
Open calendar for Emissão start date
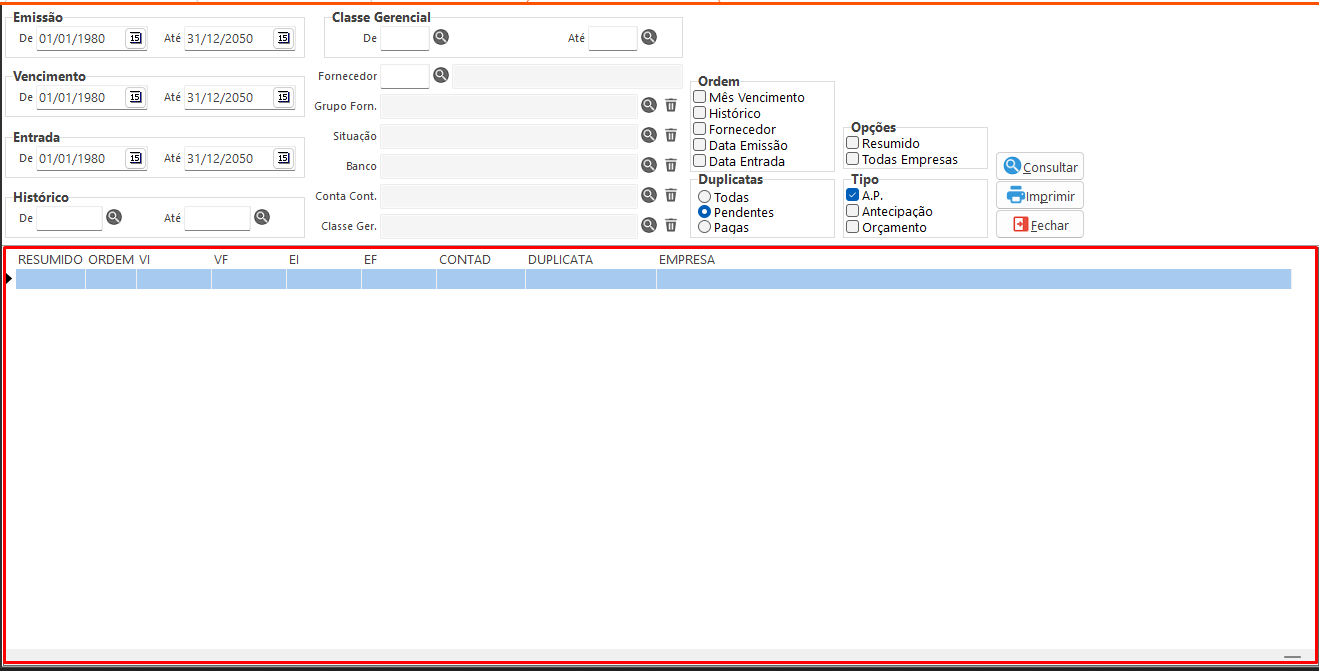tap(135, 38)
